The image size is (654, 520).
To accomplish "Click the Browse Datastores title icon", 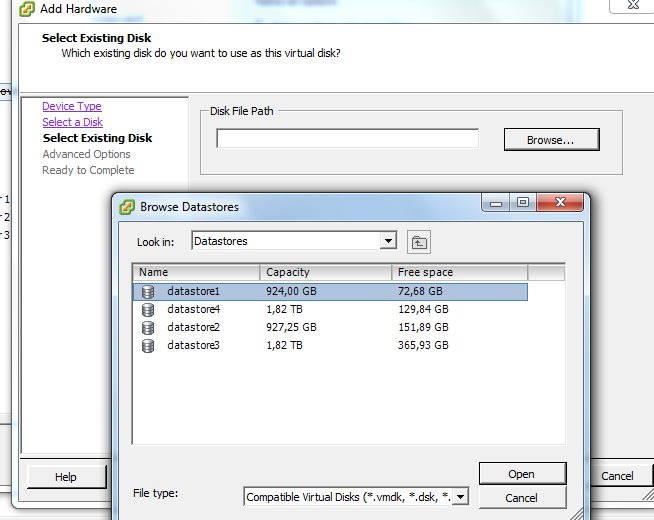I will (x=127, y=207).
